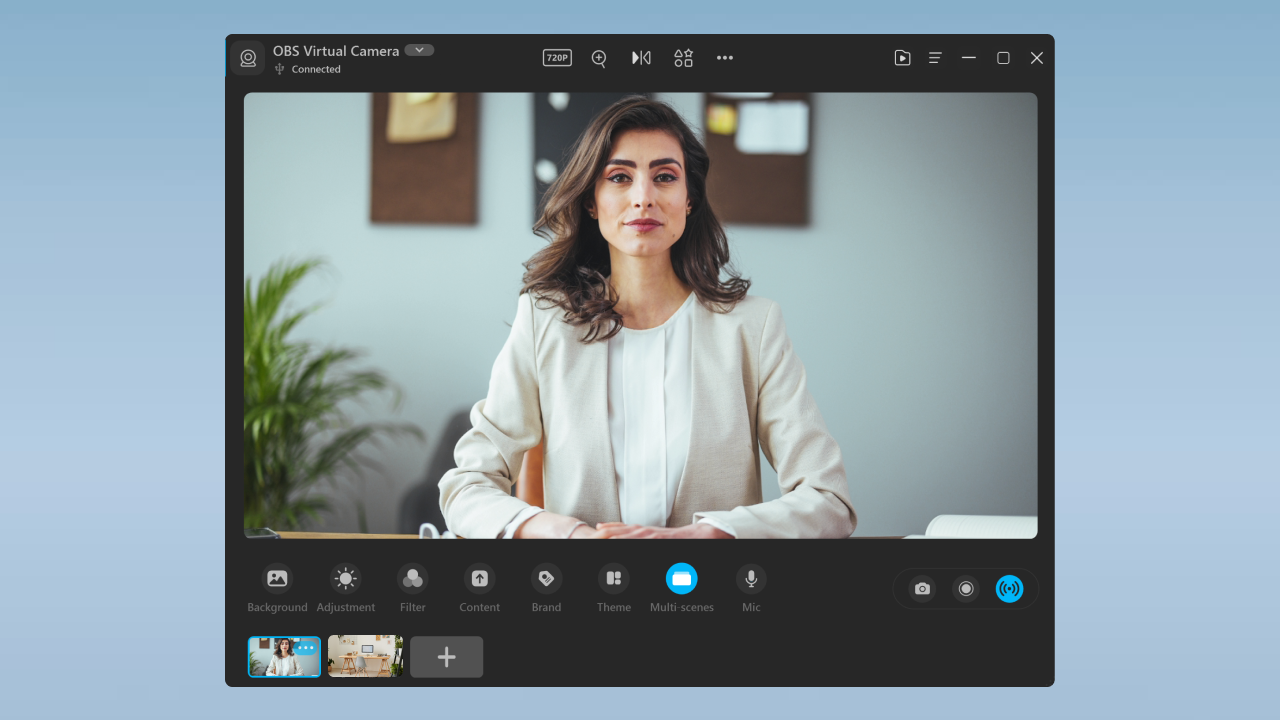
Task: Toggle the virtual camera broadcast button
Action: 1009,589
